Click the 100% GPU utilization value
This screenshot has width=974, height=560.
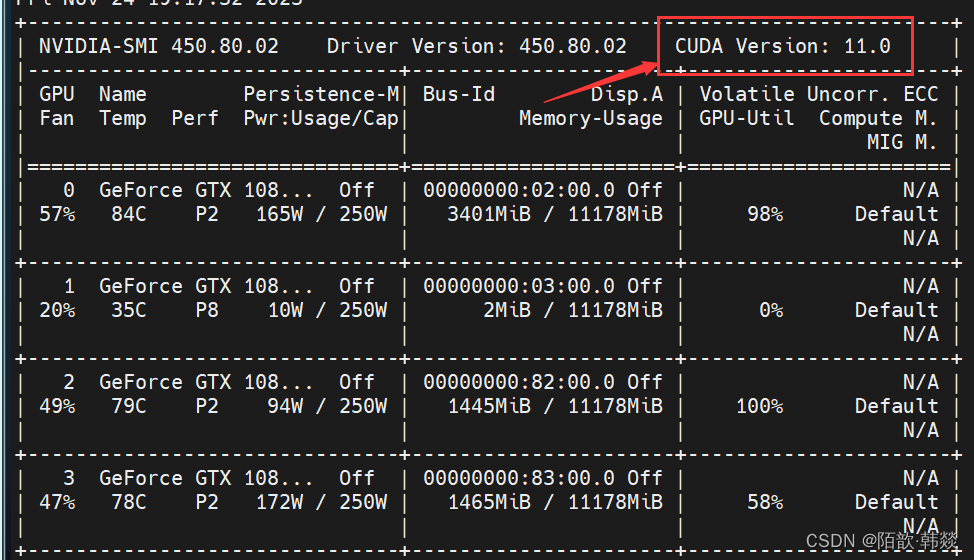click(x=759, y=406)
